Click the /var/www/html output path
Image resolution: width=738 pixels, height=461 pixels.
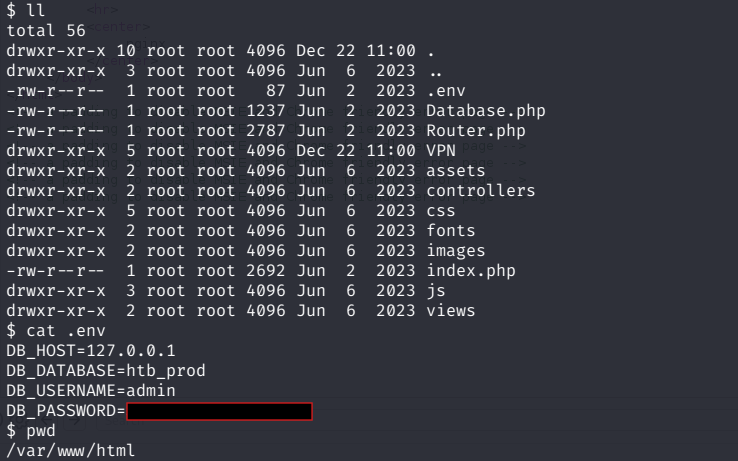tap(70, 451)
